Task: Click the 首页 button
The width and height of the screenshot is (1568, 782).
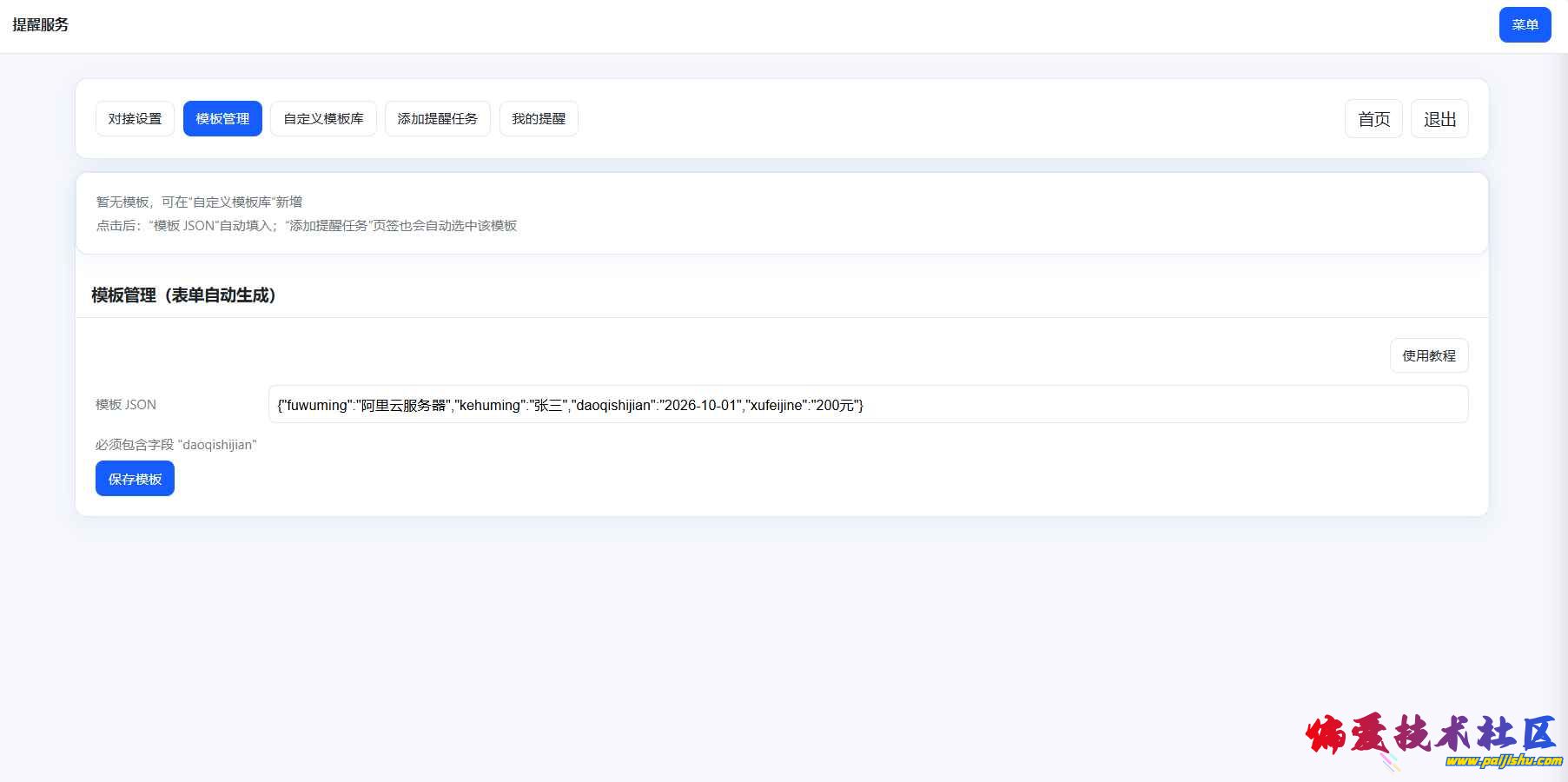Action: point(1373,119)
